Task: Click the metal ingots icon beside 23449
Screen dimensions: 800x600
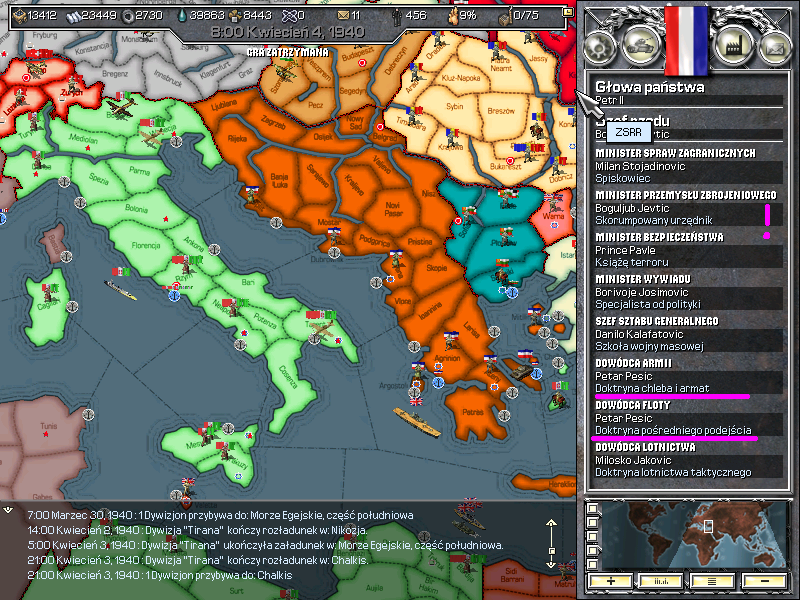Action: 73,16
